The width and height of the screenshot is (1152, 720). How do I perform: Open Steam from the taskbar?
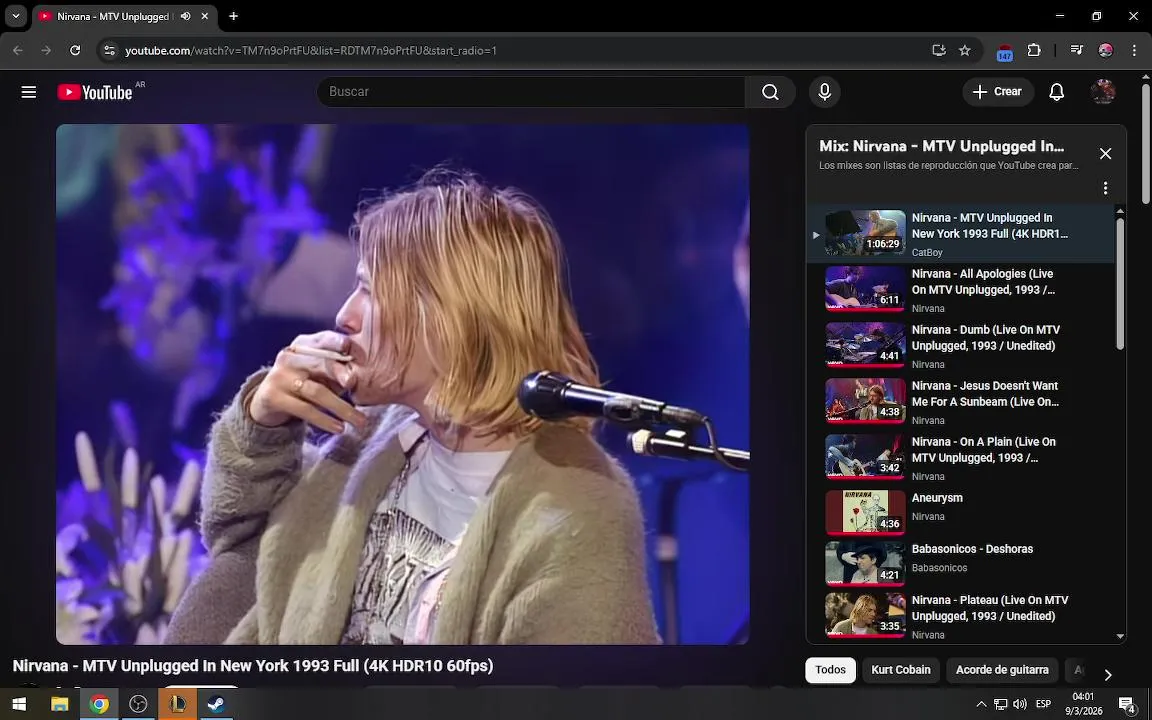pos(216,705)
